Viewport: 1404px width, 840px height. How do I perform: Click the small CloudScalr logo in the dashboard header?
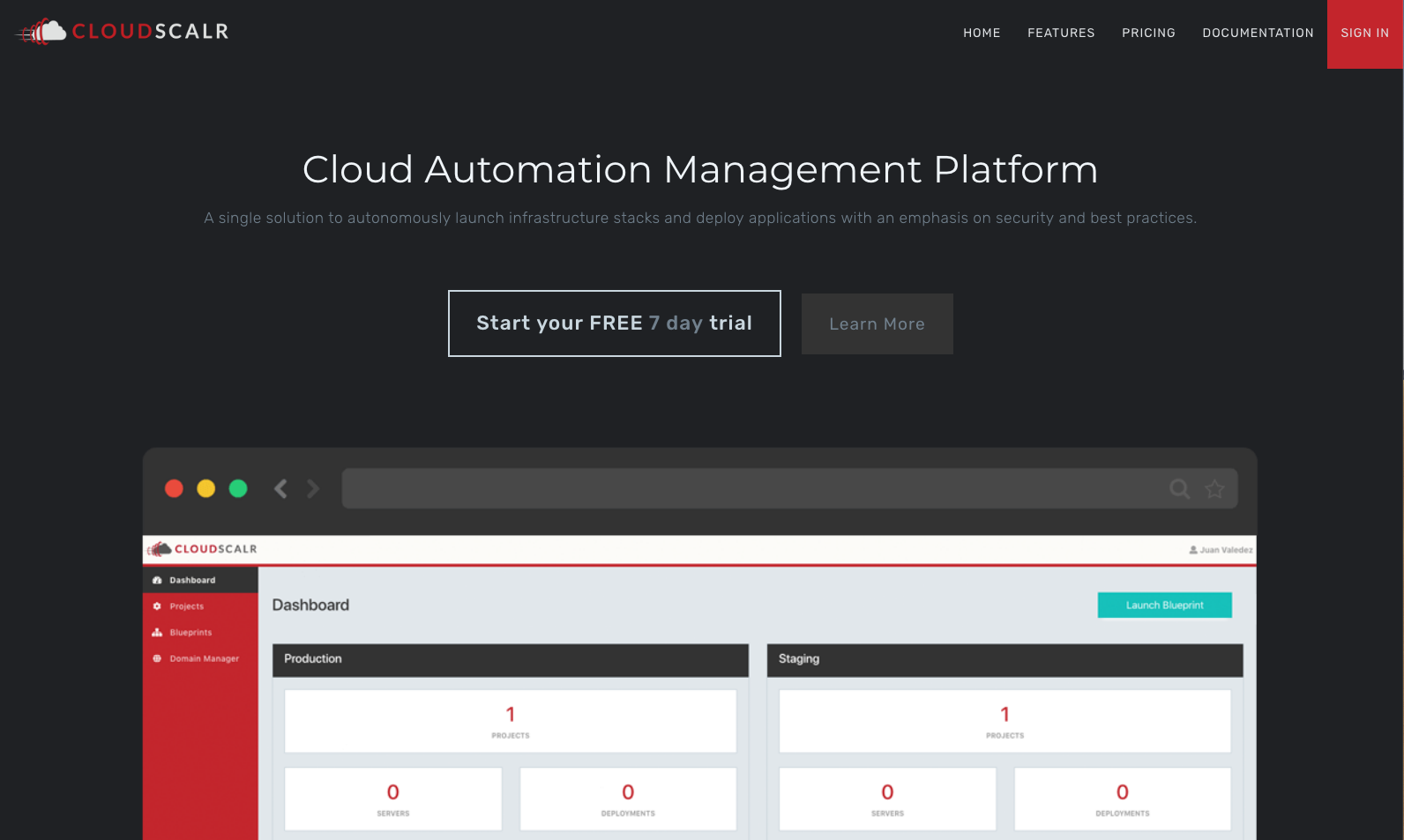(x=203, y=549)
